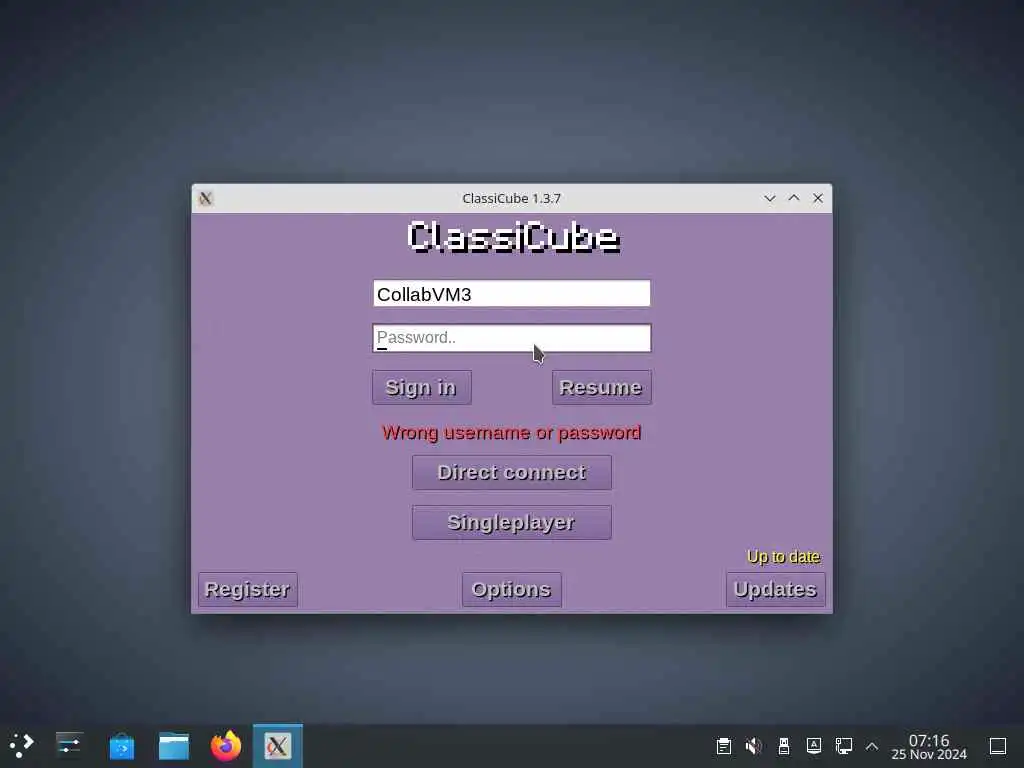Click the ClassiCube logo title
Viewport: 1024px width, 768px height.
coord(513,237)
